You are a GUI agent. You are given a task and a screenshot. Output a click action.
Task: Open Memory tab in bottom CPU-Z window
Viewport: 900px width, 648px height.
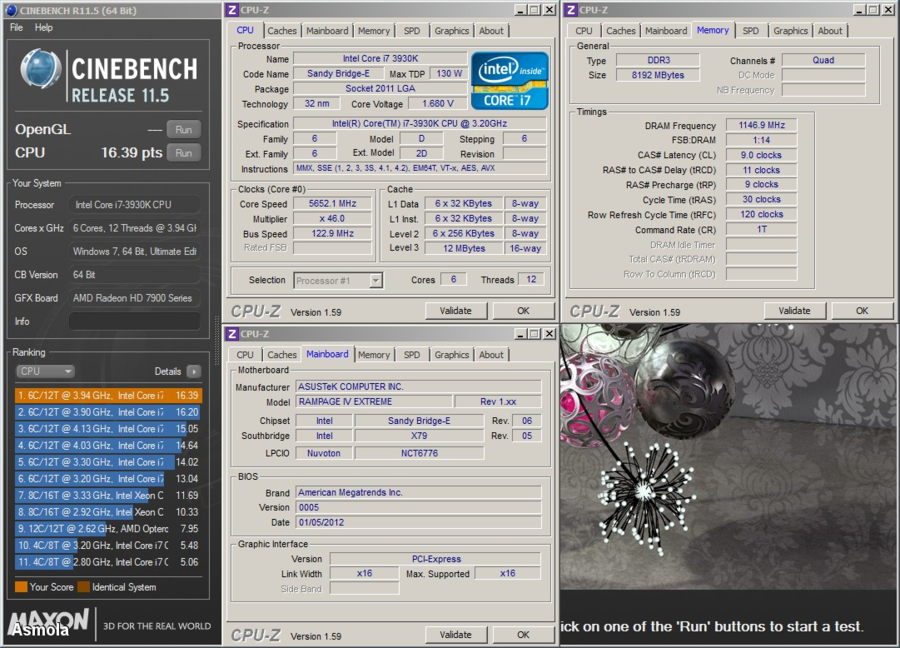click(x=374, y=355)
